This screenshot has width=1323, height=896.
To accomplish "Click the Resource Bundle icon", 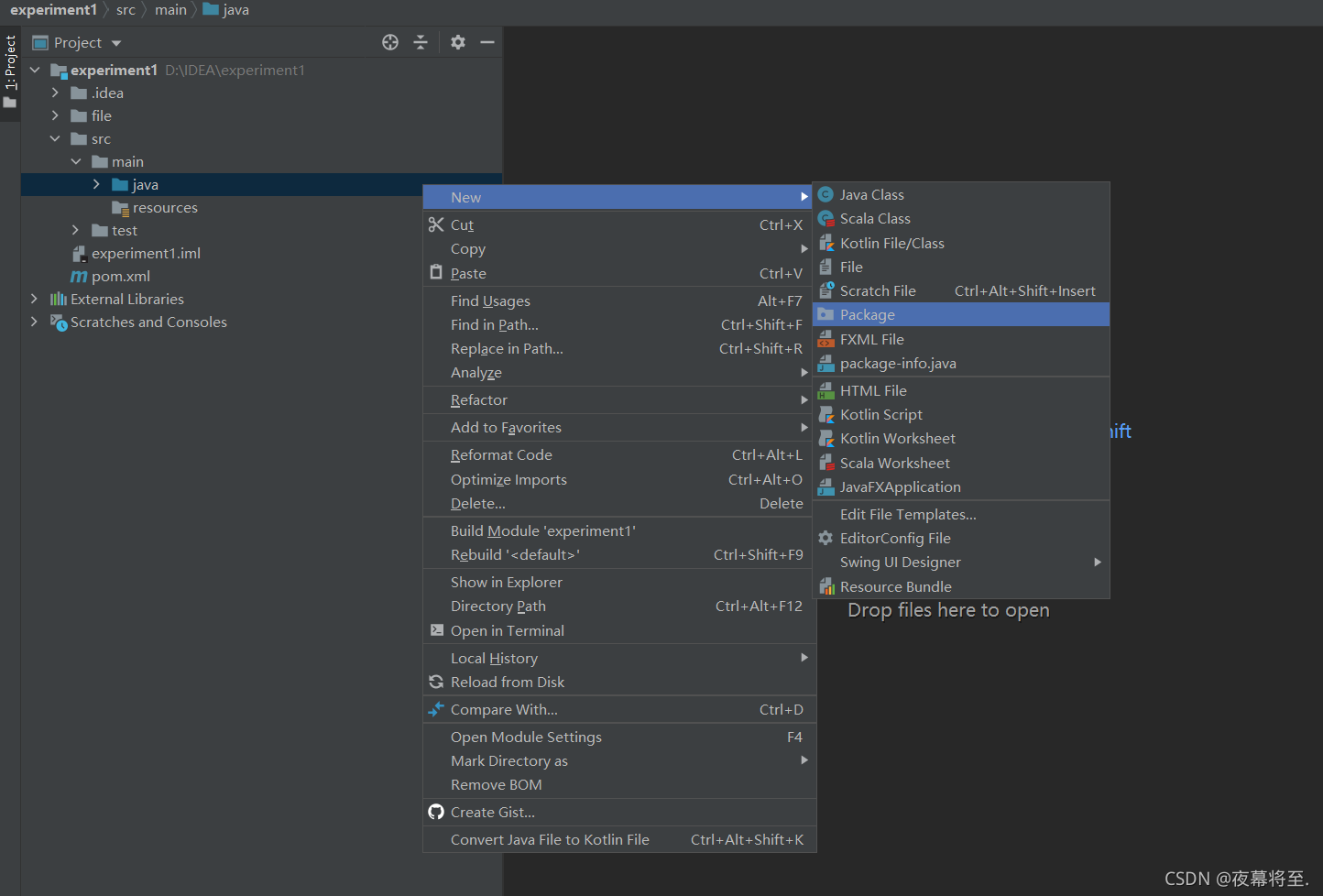I will [x=826, y=586].
